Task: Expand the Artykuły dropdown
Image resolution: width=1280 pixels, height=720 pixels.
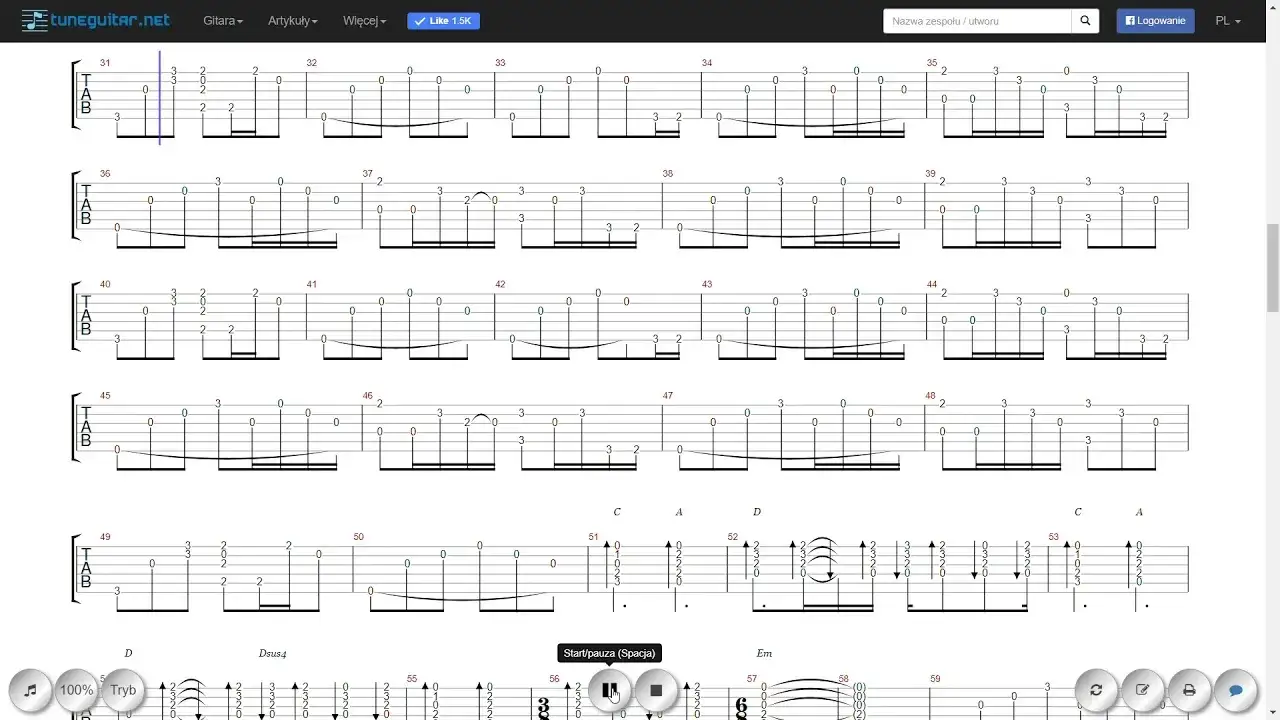Action: tap(290, 20)
